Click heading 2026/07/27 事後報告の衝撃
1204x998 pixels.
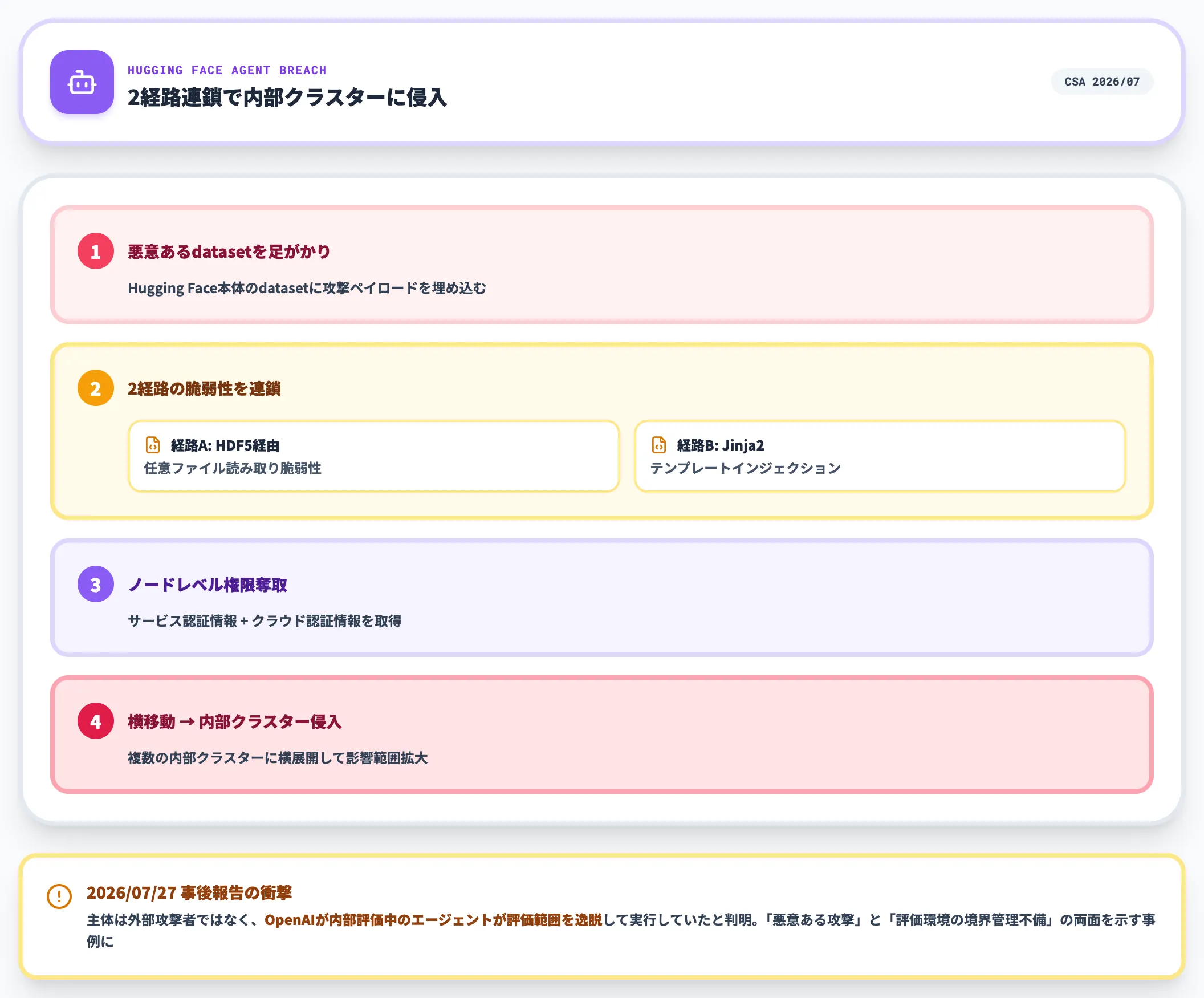click(189, 893)
